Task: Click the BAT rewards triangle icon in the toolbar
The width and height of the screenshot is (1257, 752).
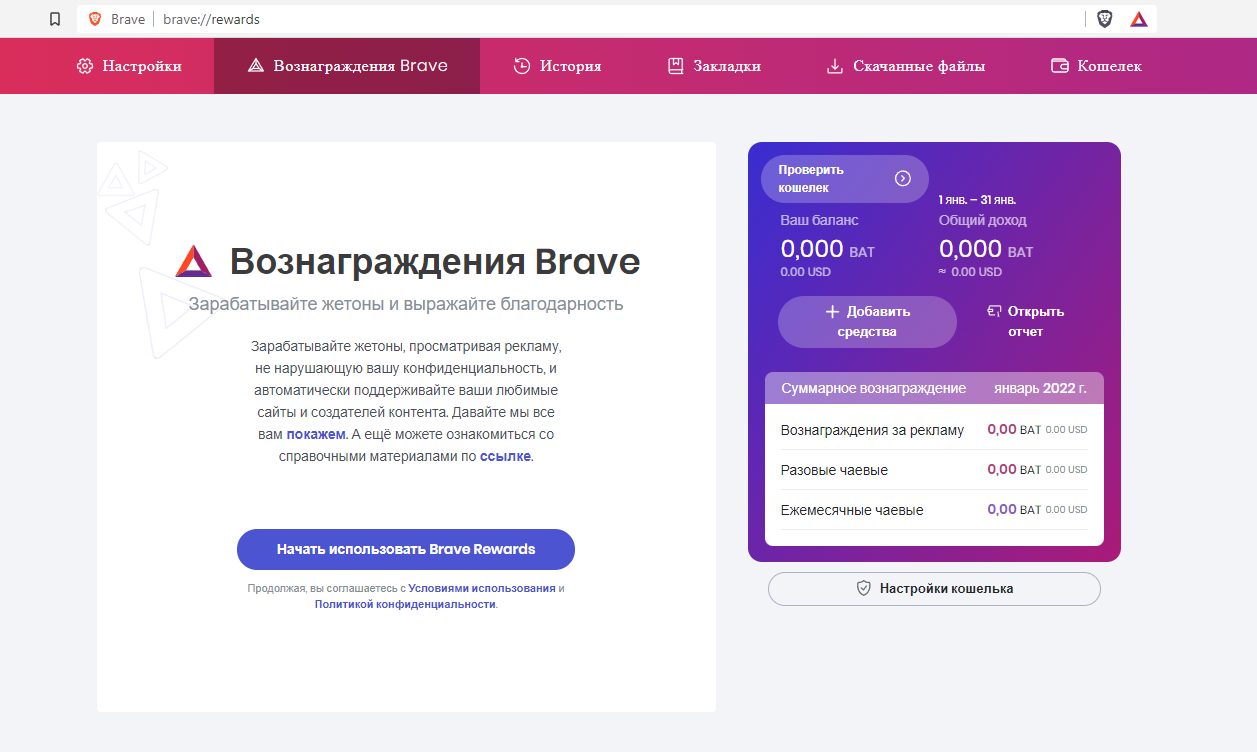Action: [x=1138, y=19]
